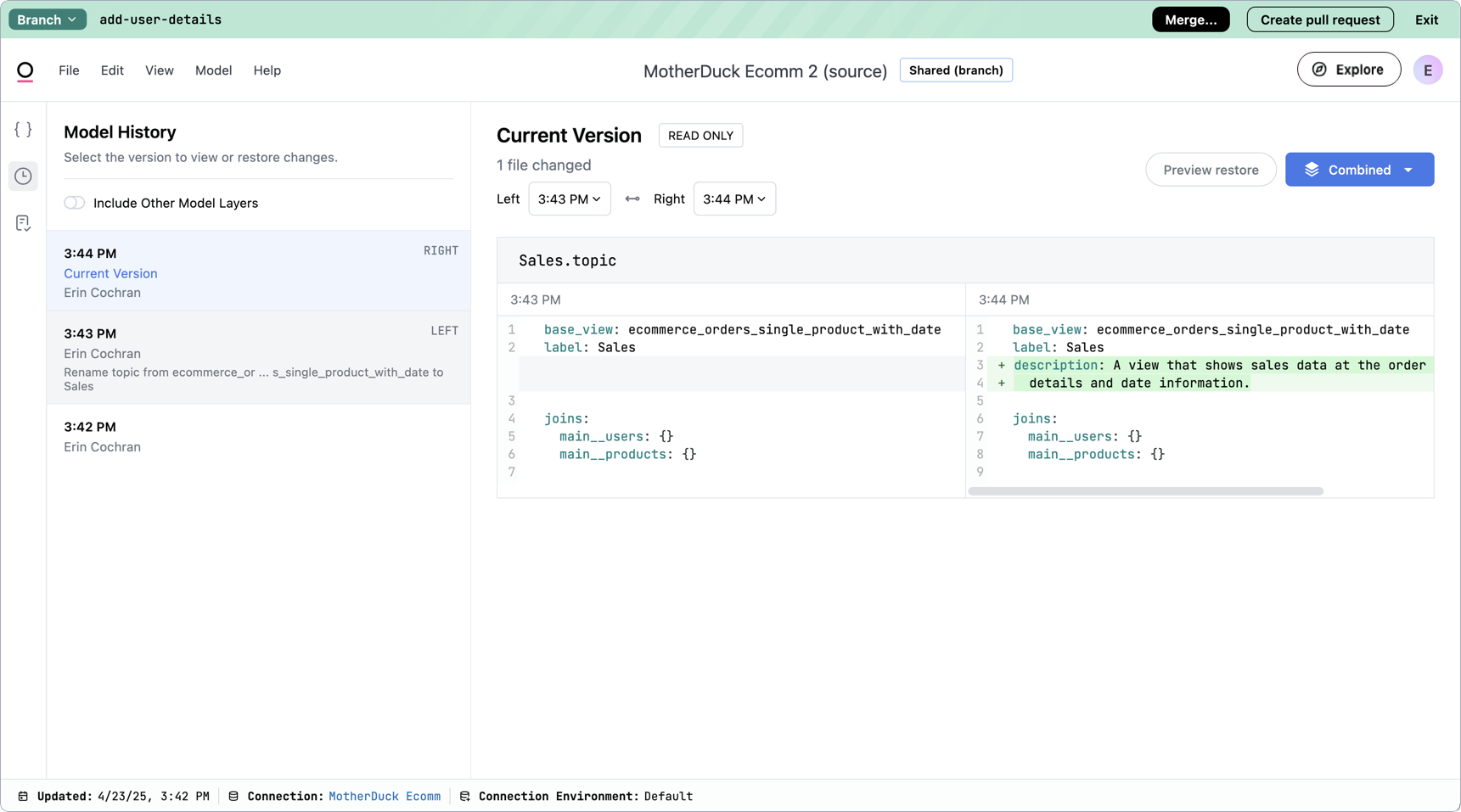
Task: Open the MotherDuck Ecomm connection link
Action: [385, 796]
